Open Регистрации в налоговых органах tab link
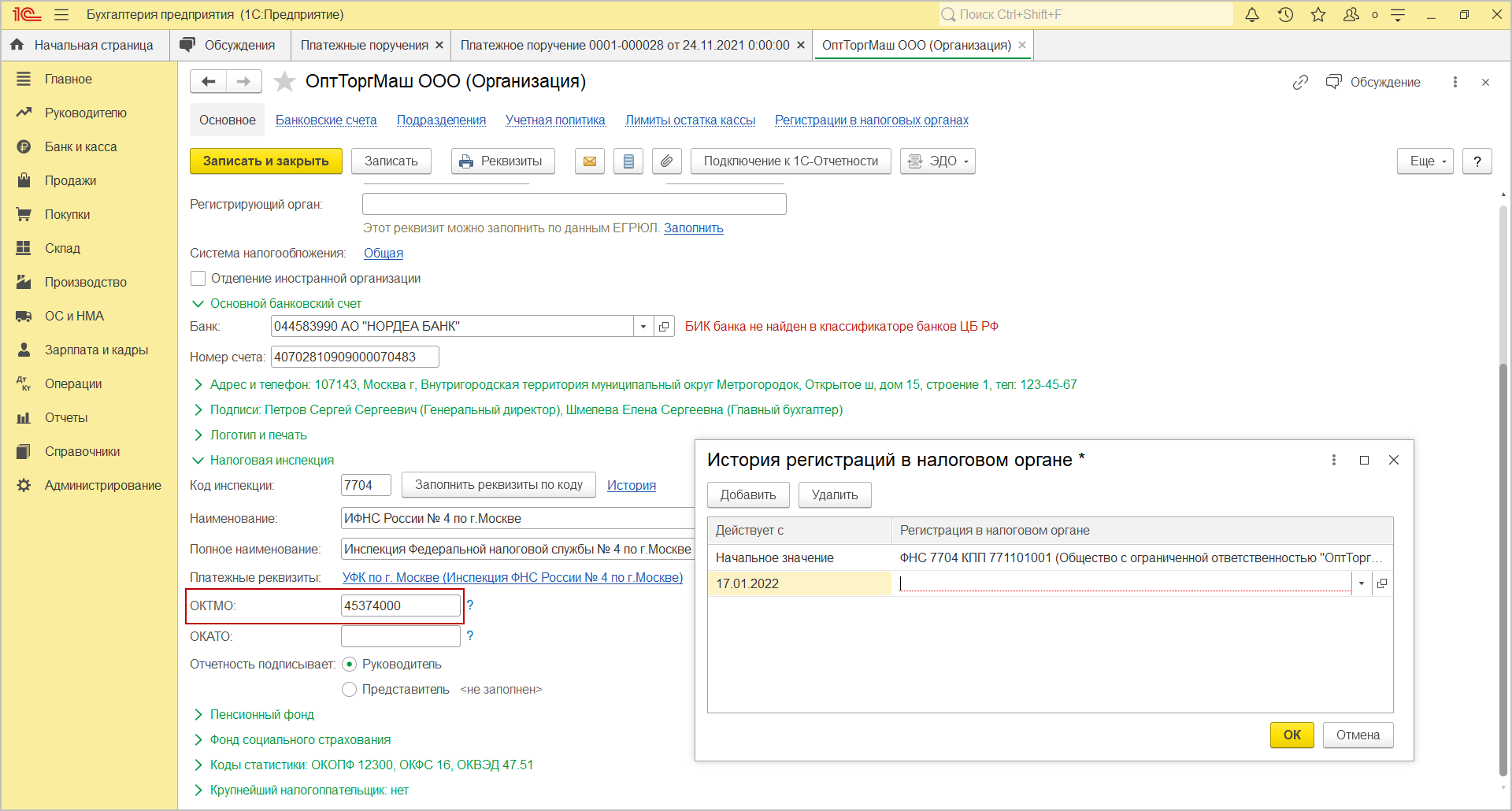 tap(872, 120)
